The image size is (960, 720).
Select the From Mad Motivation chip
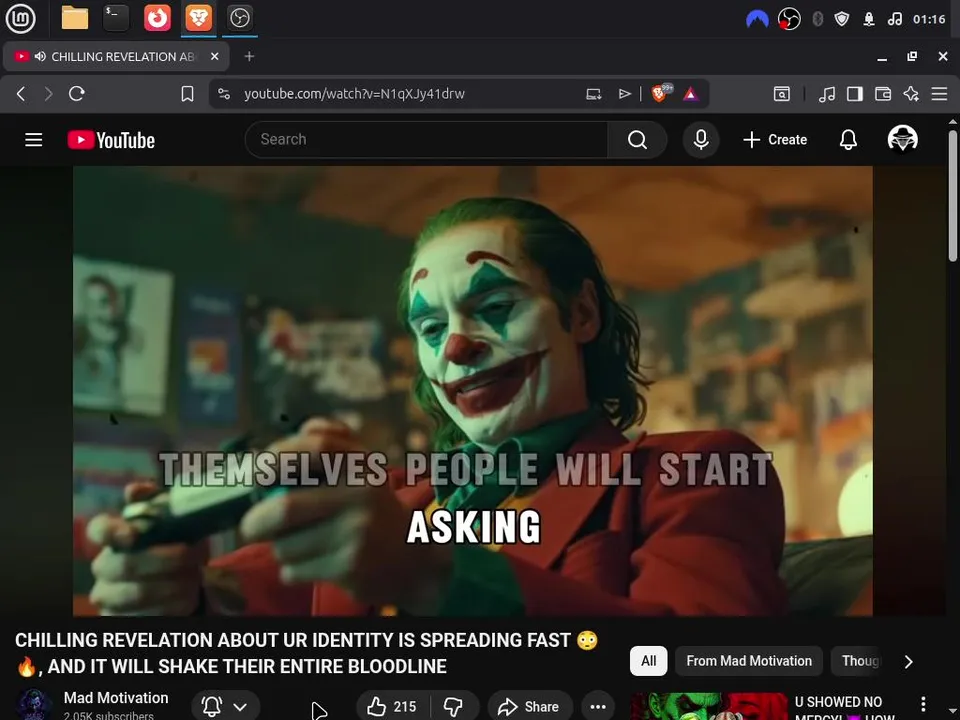point(749,661)
